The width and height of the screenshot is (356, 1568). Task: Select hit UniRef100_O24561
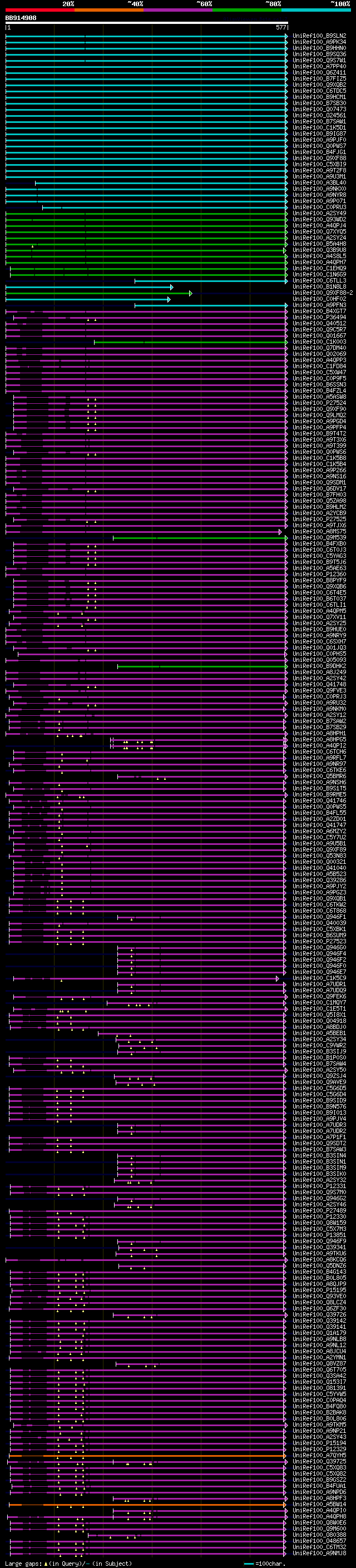pyautogui.click(x=319, y=116)
